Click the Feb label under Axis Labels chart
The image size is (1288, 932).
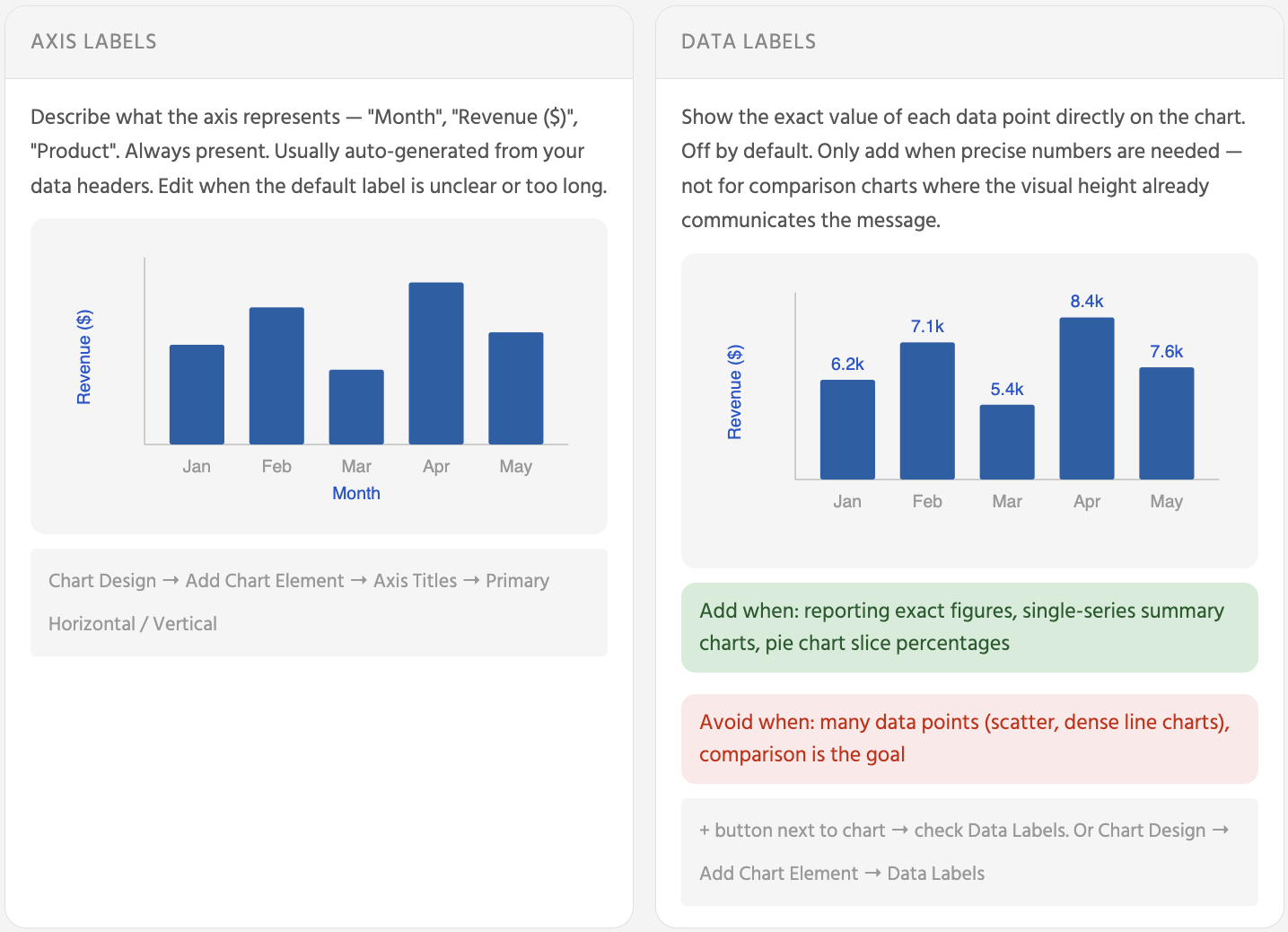tap(276, 467)
